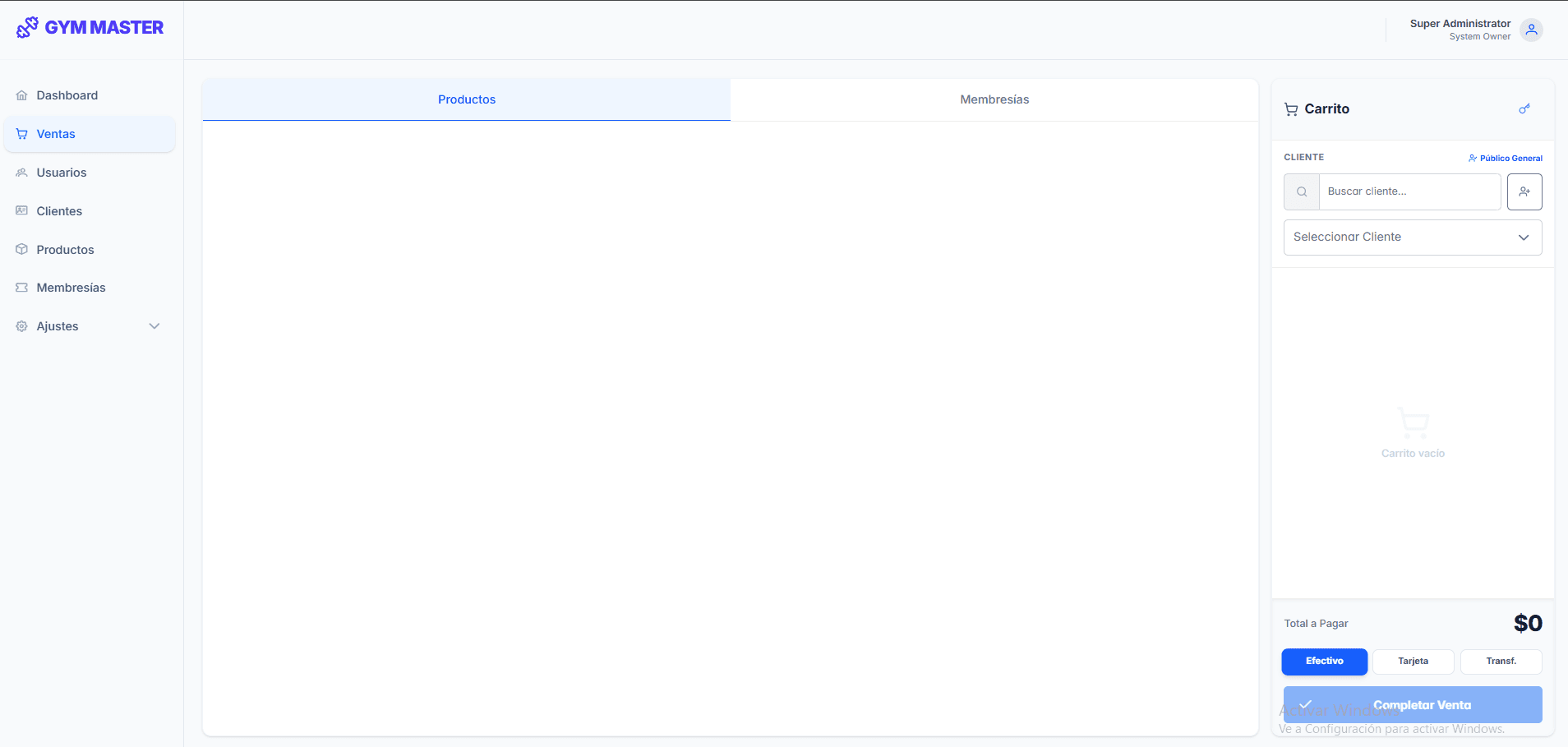
Task: Click the Público General link
Action: coord(1510,158)
